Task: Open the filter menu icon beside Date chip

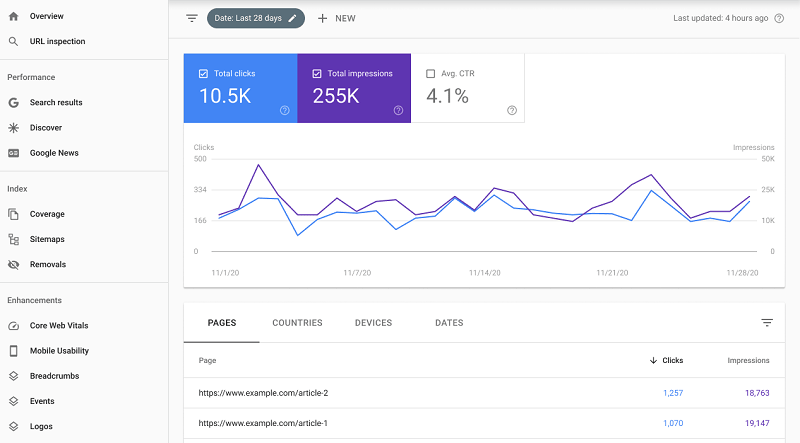Action: coord(192,18)
